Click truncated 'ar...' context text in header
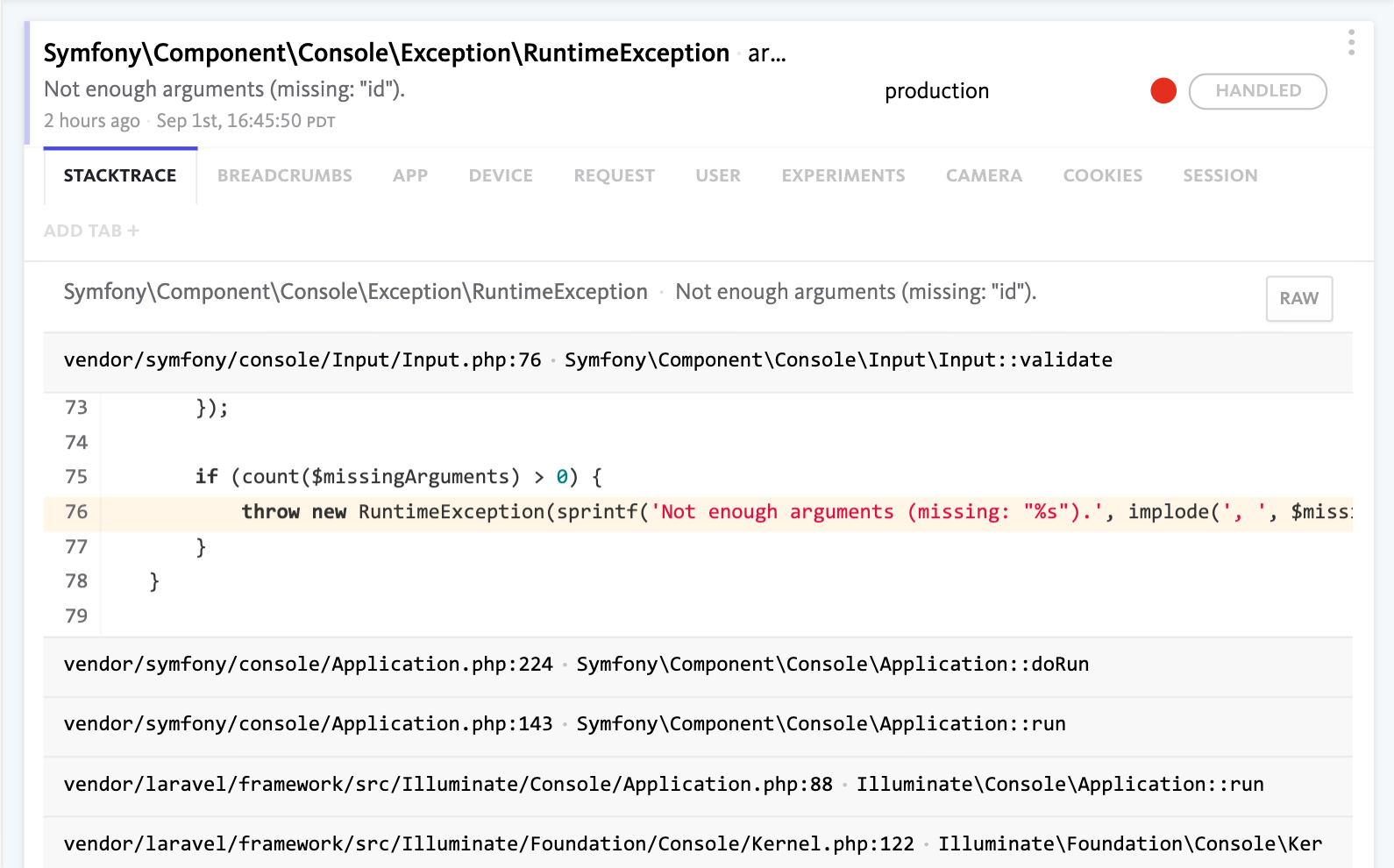1394x868 pixels. [767, 54]
